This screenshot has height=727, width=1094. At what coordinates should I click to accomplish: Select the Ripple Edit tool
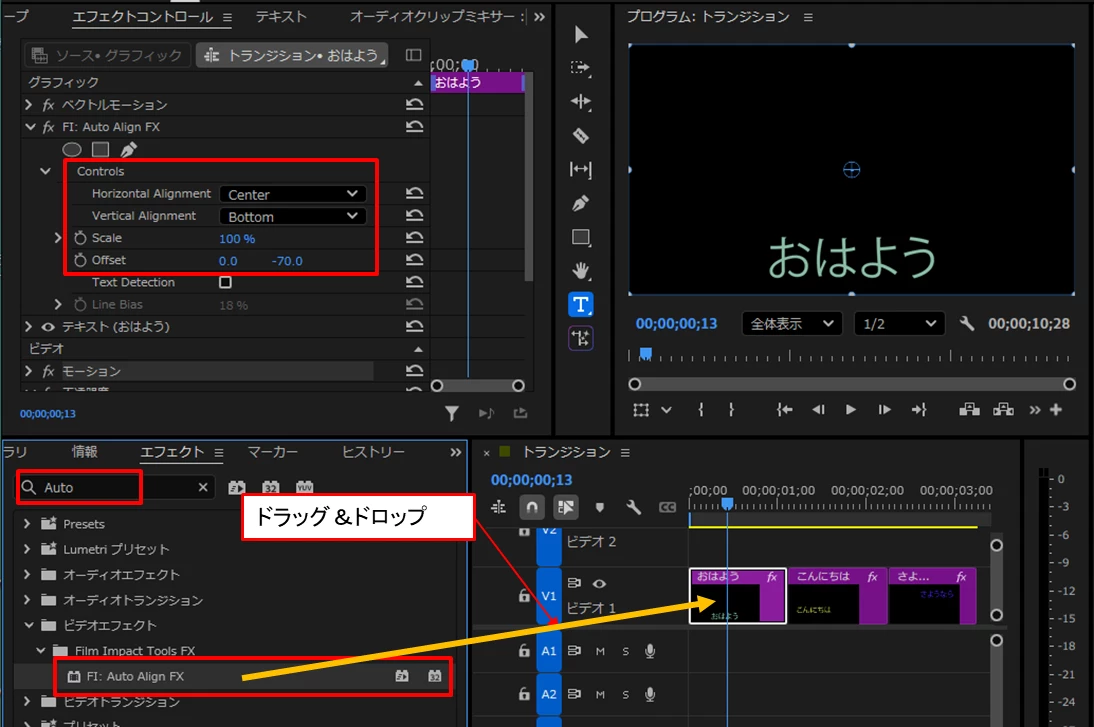(x=580, y=102)
